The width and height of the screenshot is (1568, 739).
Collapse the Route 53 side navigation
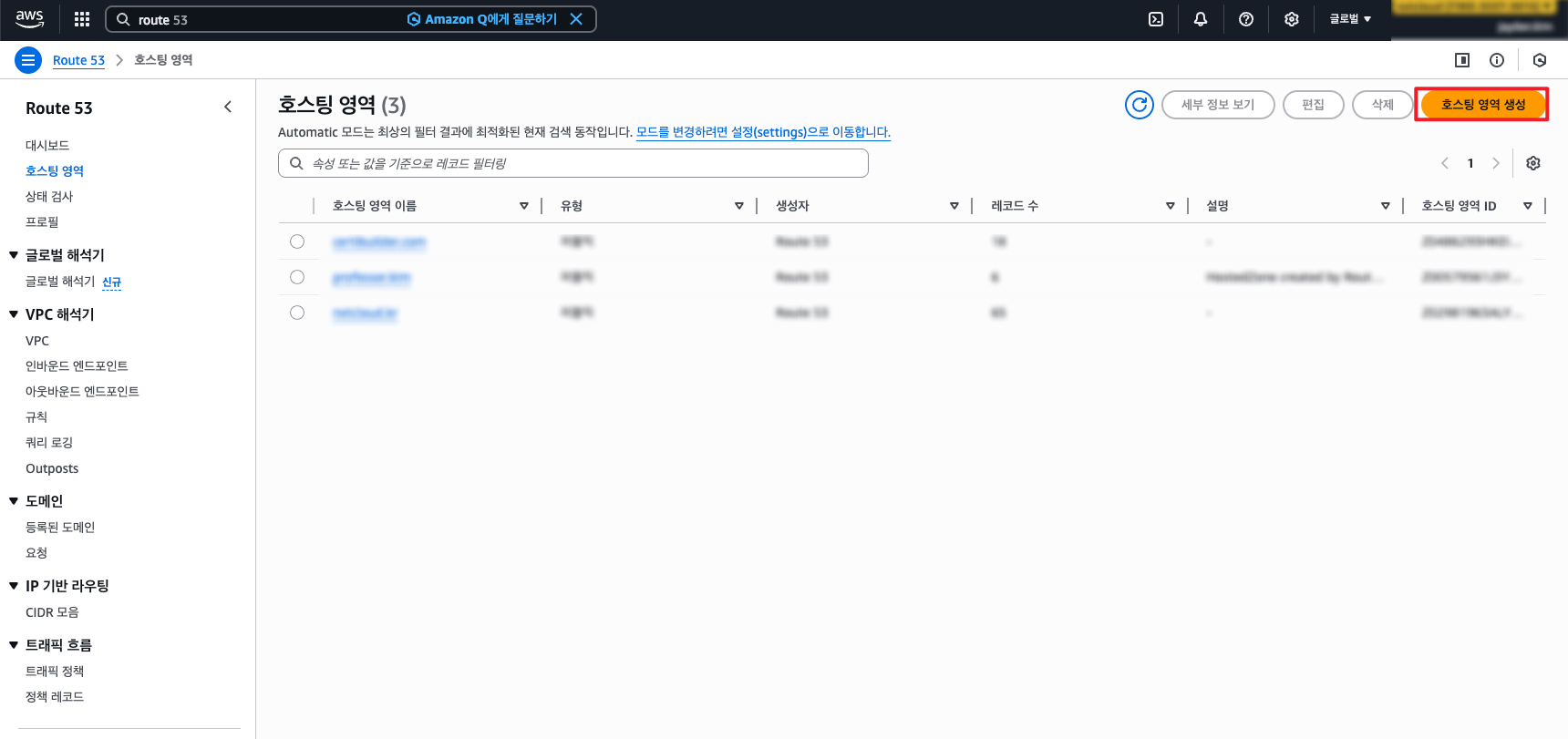click(x=228, y=108)
